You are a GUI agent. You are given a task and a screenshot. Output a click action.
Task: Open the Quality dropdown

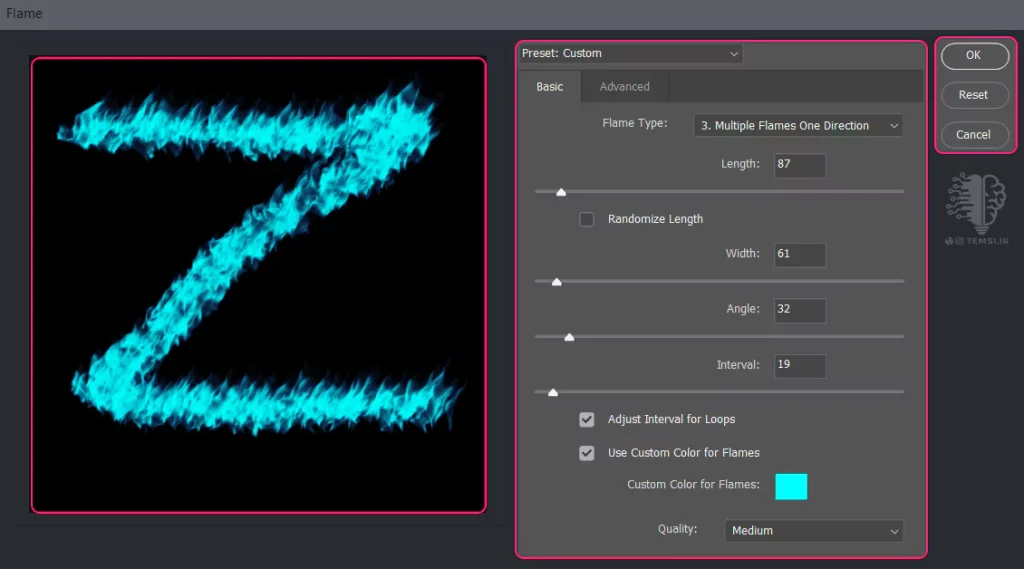pyautogui.click(x=814, y=530)
